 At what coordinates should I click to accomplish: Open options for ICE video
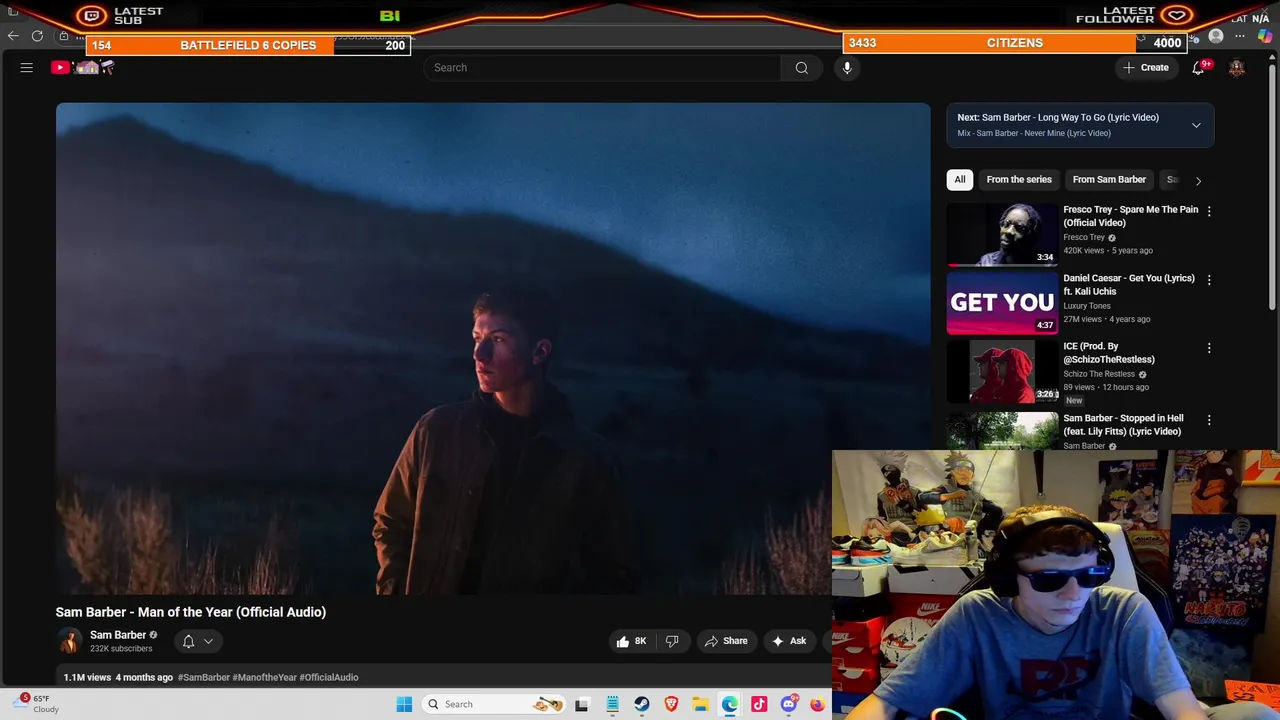coord(1209,348)
